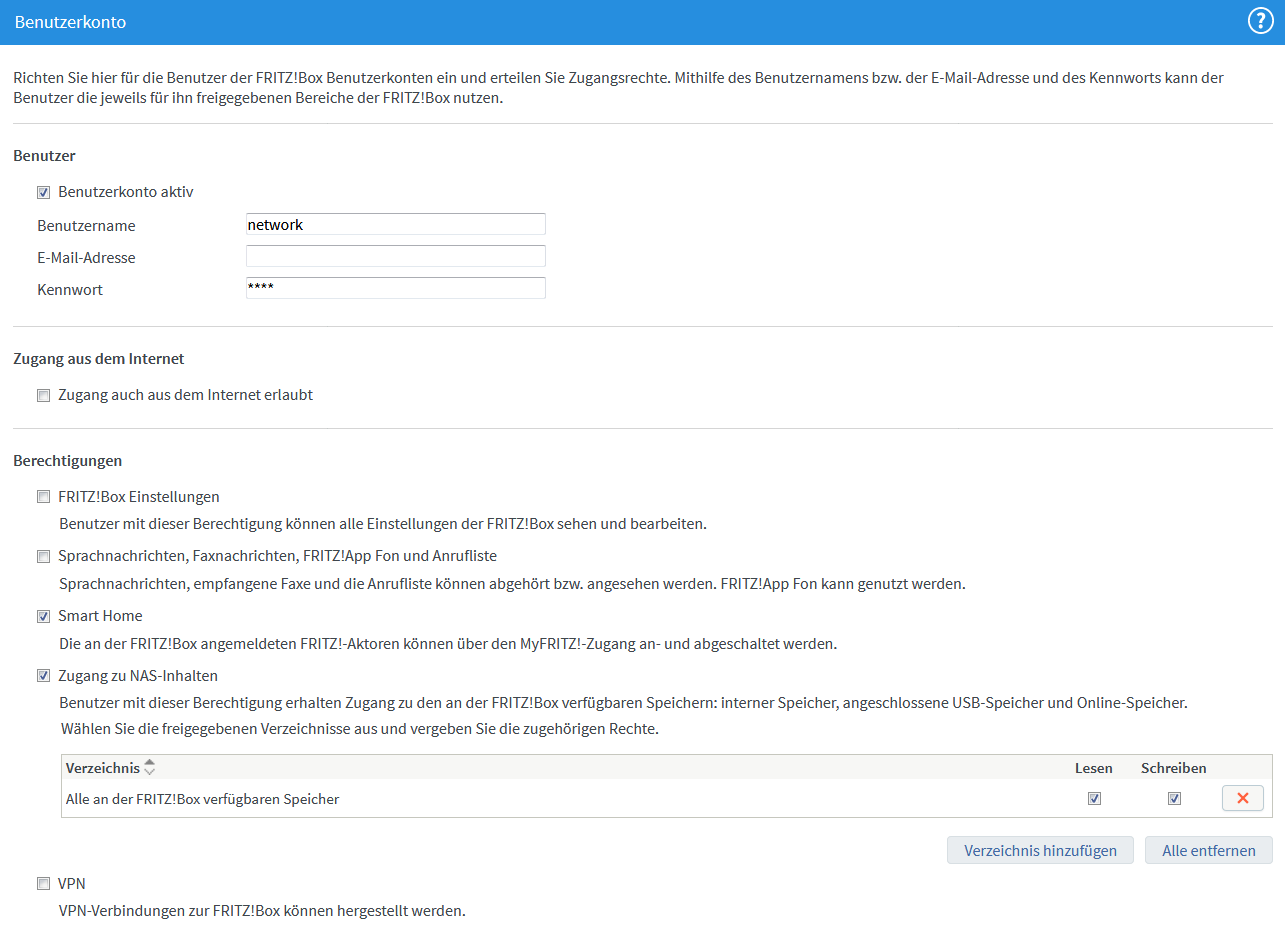Click the intro paragraph starting 'Richten Sie hier'

click(x=618, y=88)
